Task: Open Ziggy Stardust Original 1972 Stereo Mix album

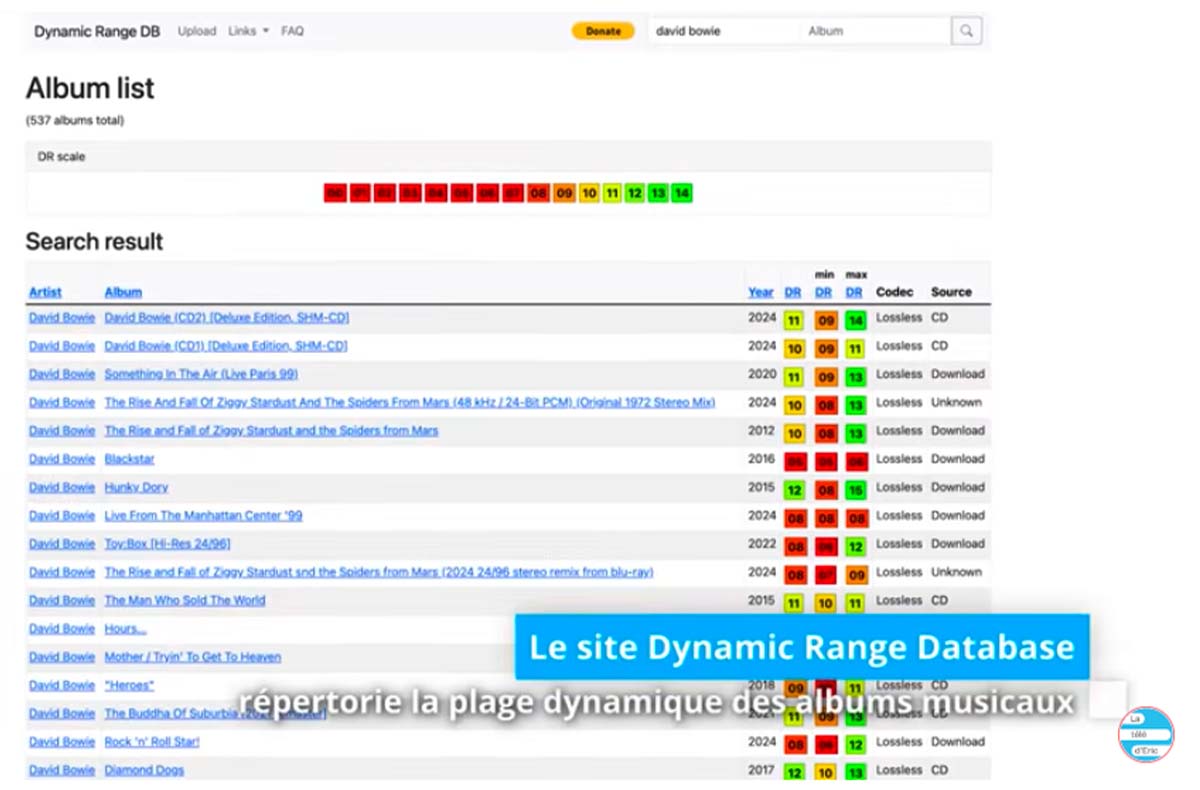Action: (410, 402)
